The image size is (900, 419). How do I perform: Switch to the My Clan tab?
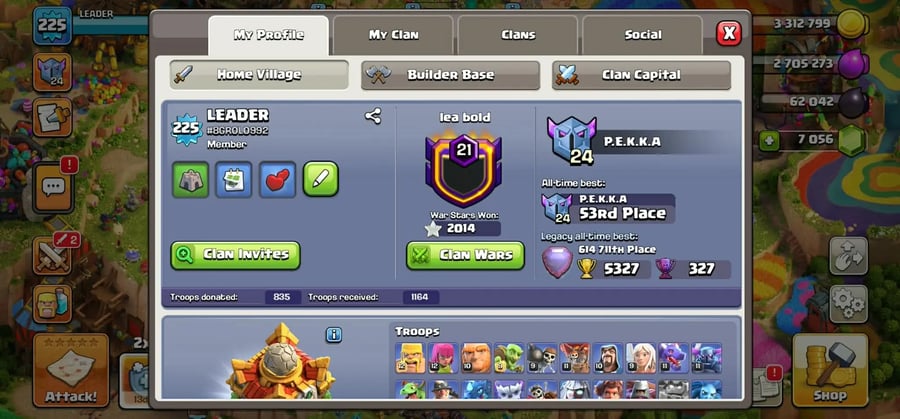[x=393, y=35]
